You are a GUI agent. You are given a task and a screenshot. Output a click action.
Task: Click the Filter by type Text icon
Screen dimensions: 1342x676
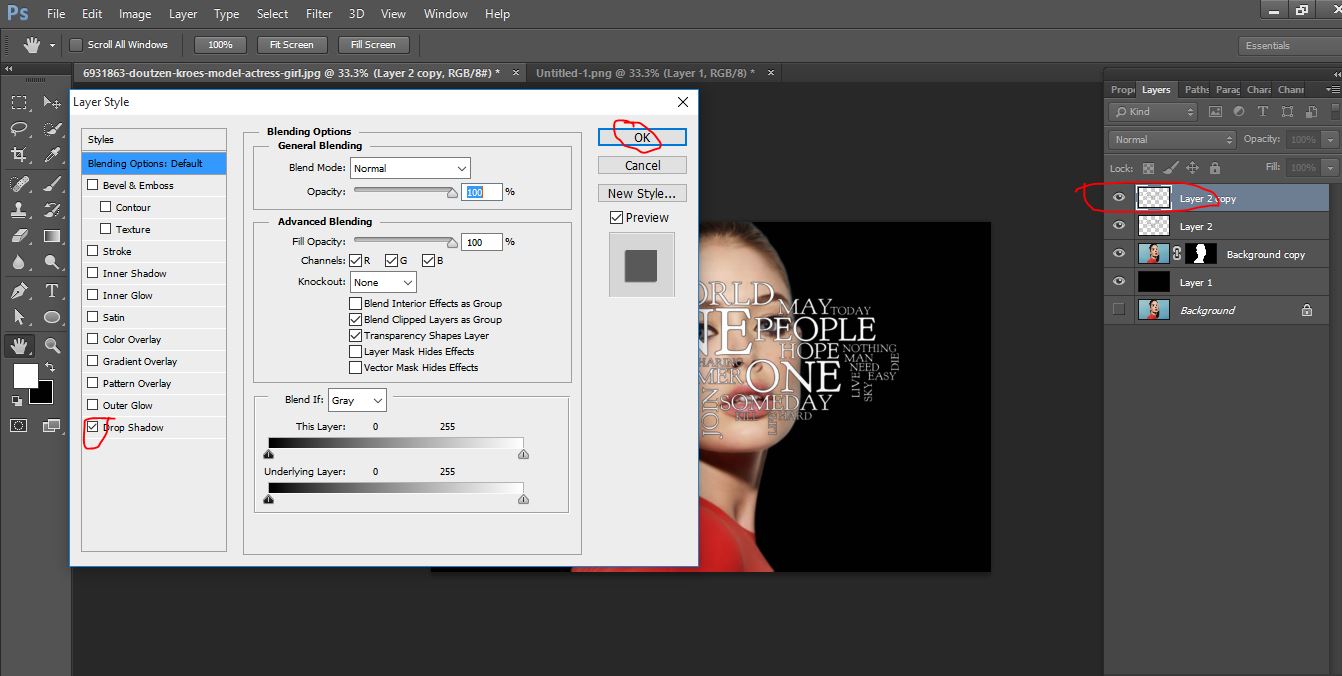(1263, 112)
